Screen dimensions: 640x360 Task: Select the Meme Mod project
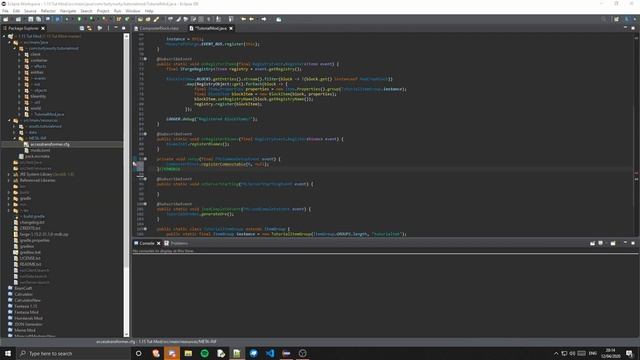point(24,330)
